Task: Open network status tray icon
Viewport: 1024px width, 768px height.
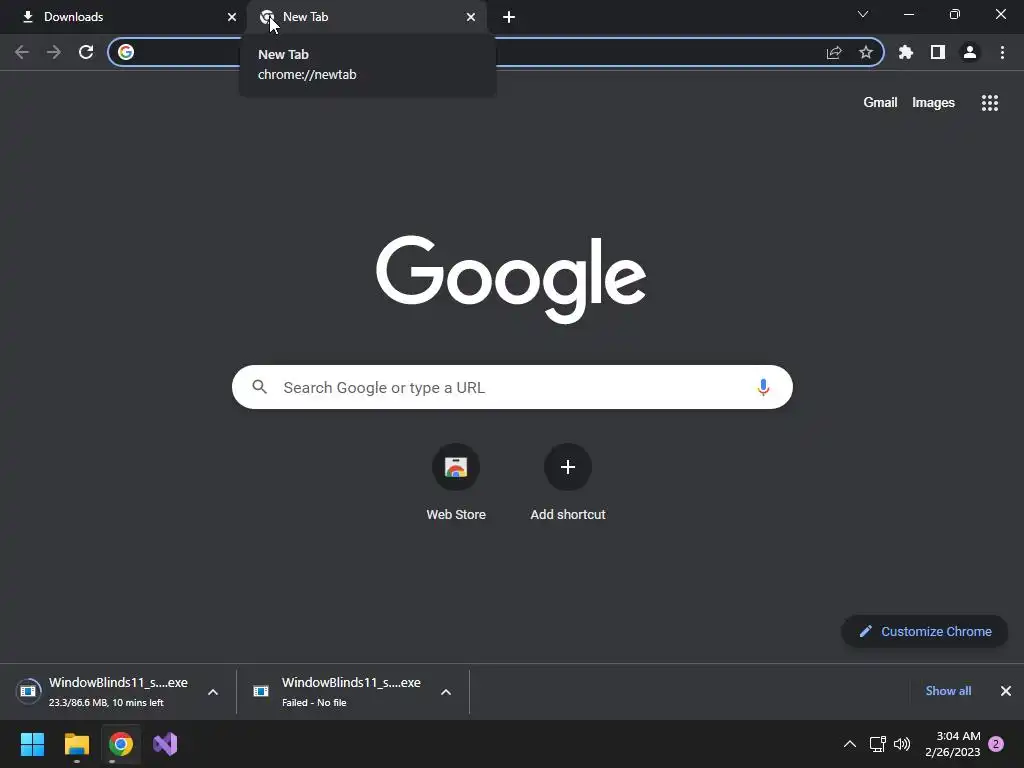Action: pos(878,744)
